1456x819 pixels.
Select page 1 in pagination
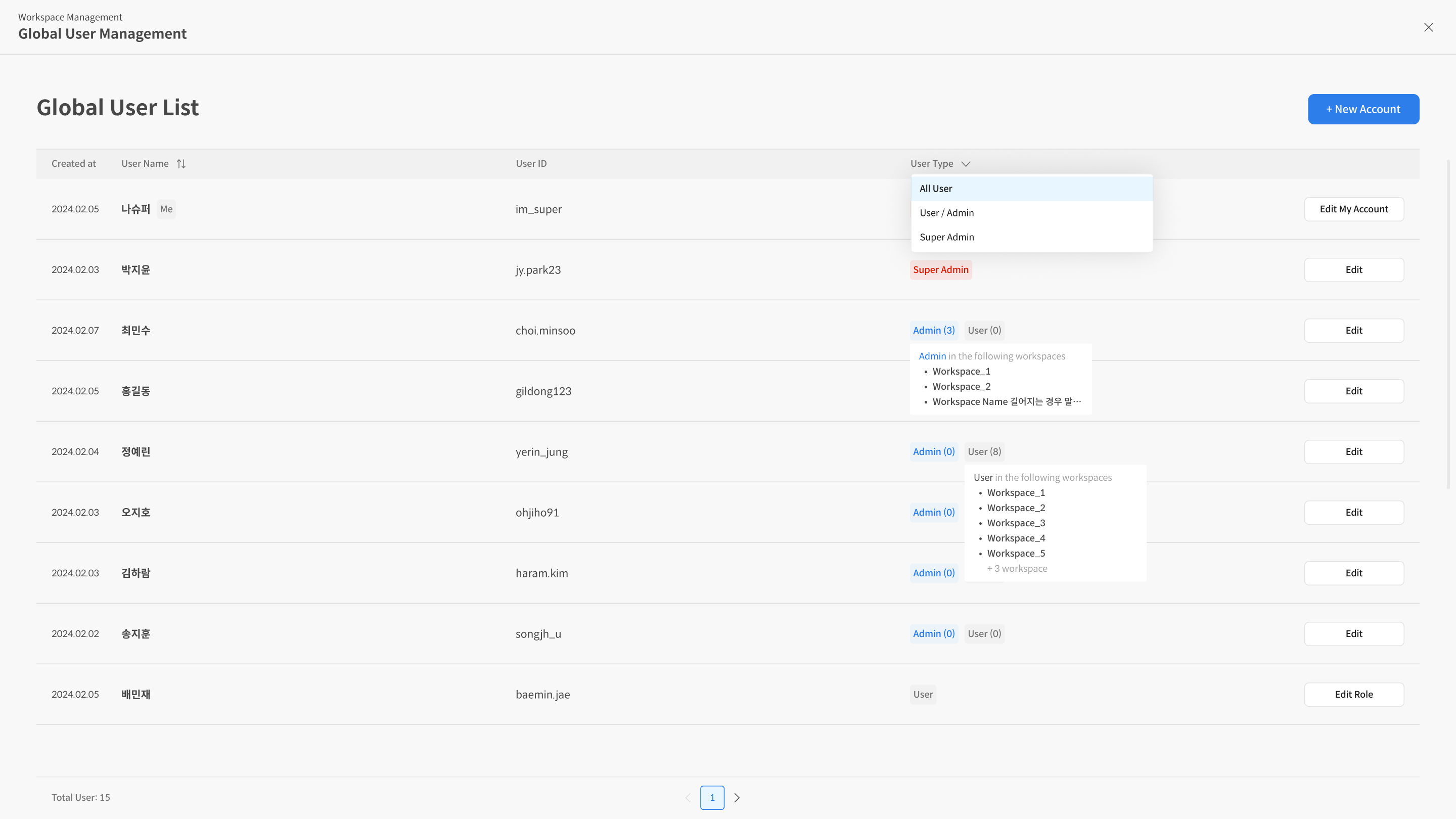click(x=712, y=798)
